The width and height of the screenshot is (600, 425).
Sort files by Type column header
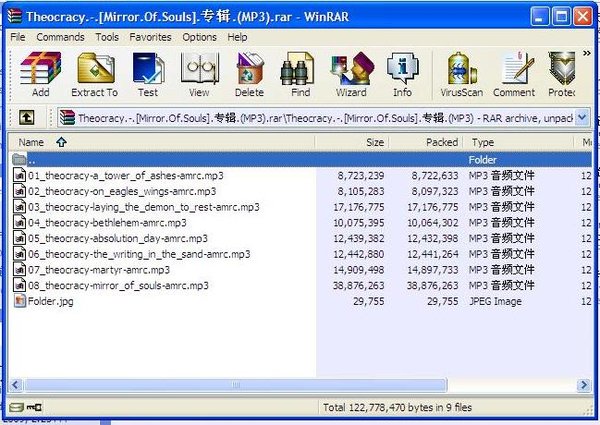[x=518, y=142]
